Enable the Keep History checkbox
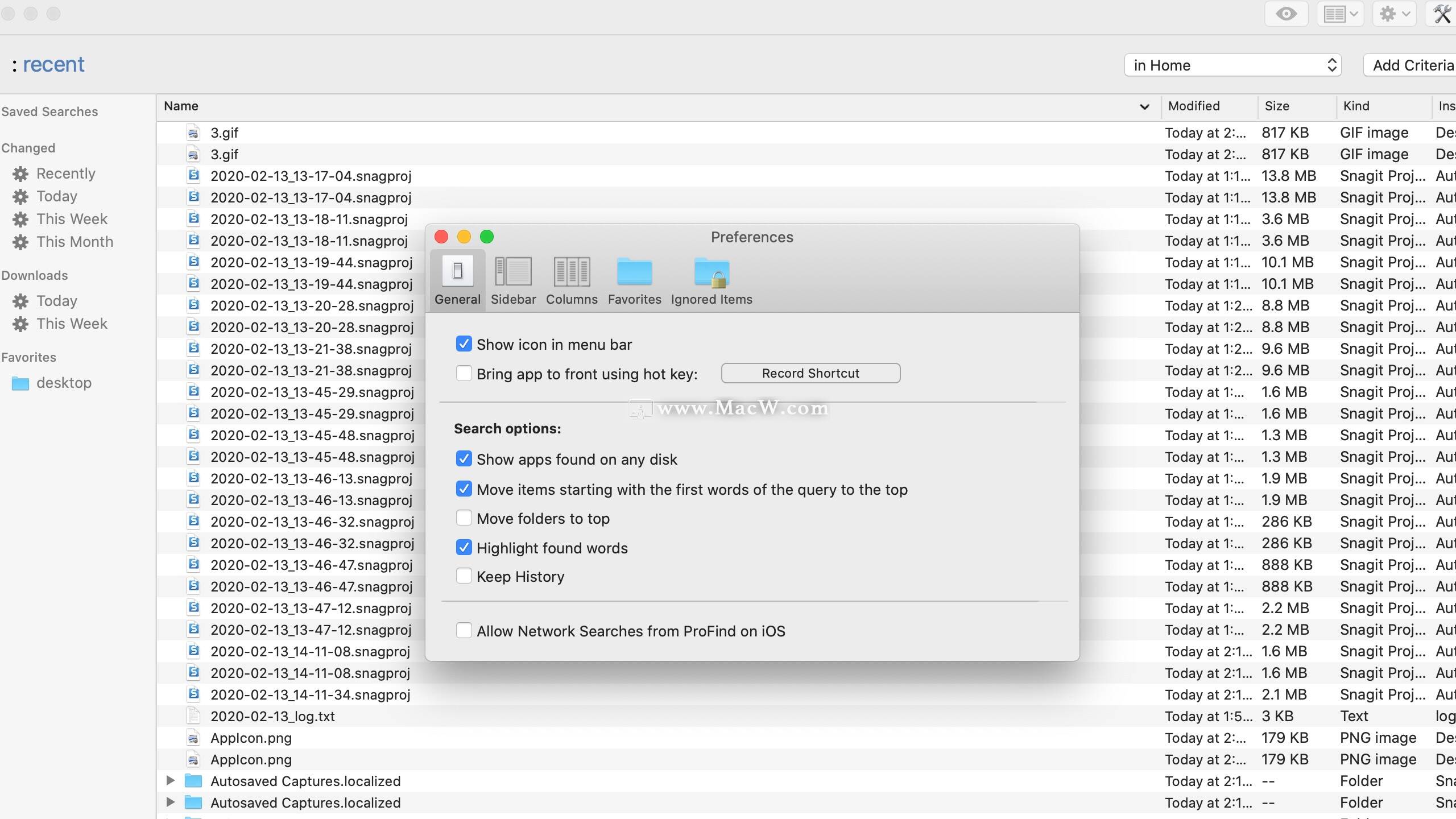1456x819 pixels. click(x=464, y=576)
